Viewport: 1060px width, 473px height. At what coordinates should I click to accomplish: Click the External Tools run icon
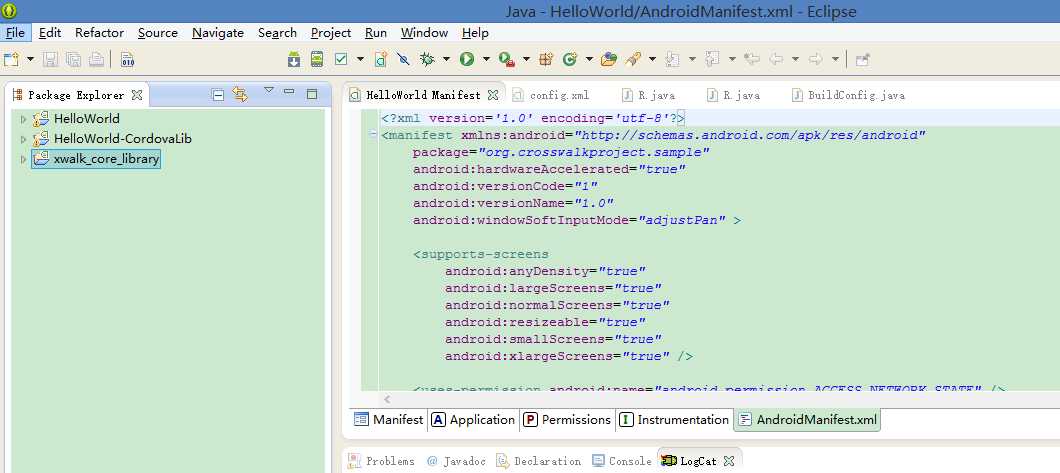tap(507, 59)
